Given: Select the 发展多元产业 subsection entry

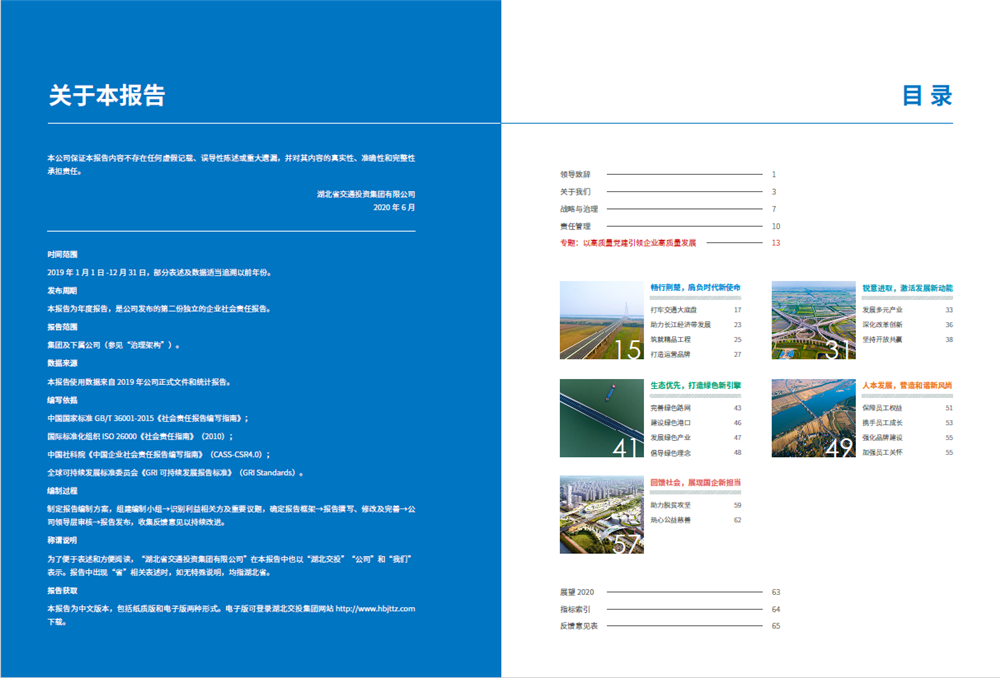Looking at the screenshot, I should 881,310.
